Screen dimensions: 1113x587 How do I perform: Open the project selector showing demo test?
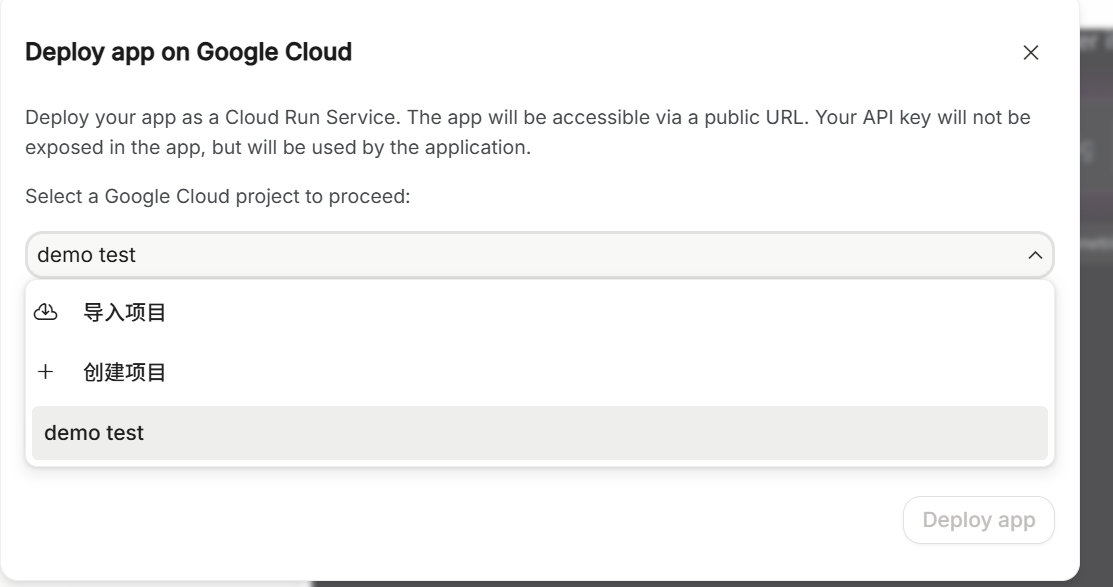coord(539,255)
